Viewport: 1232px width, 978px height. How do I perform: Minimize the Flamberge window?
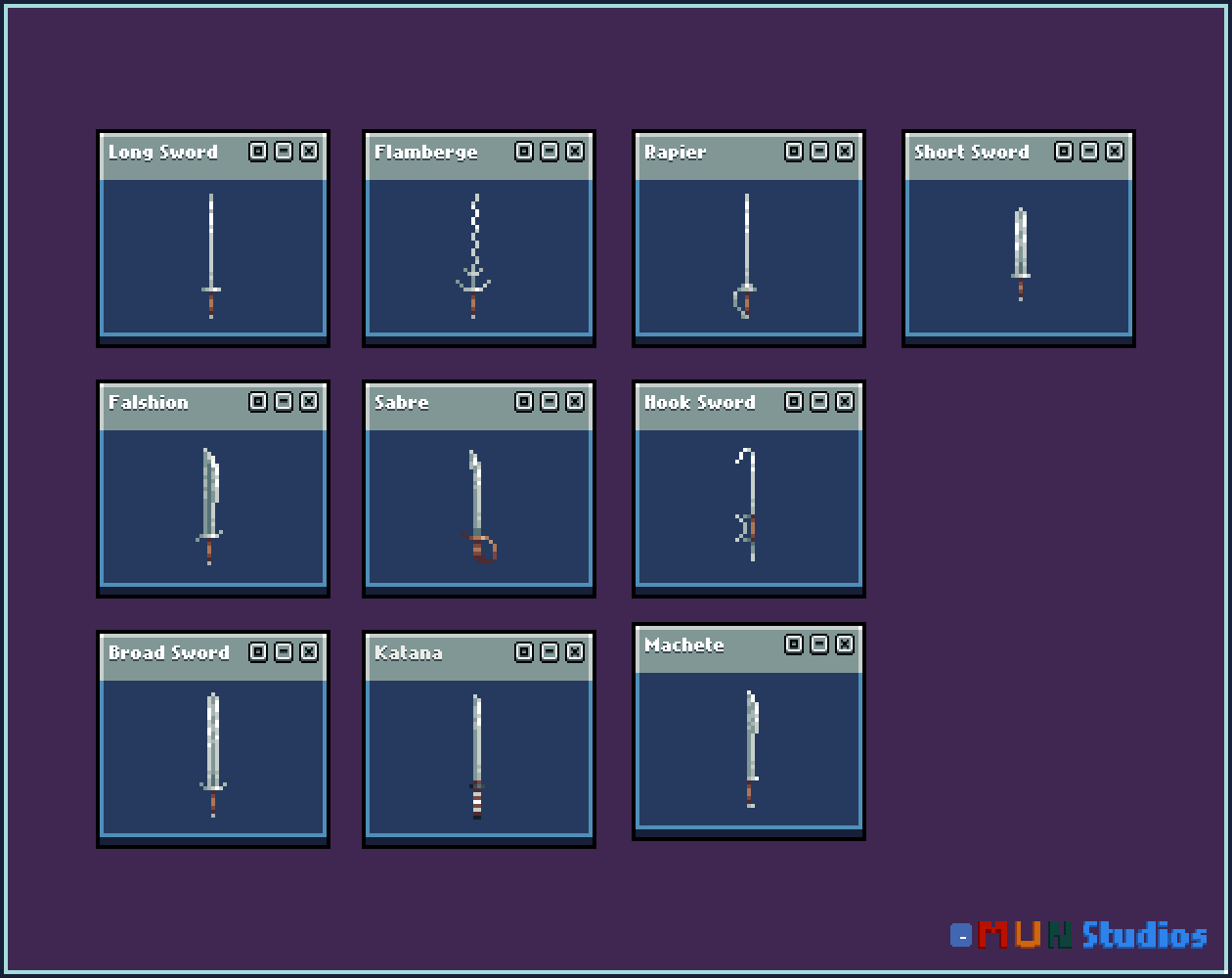point(549,152)
